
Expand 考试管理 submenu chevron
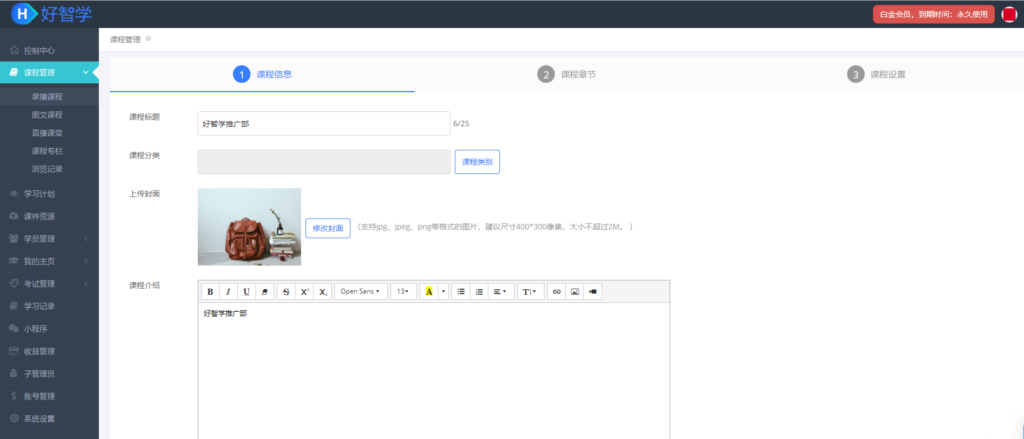[x=86, y=284]
